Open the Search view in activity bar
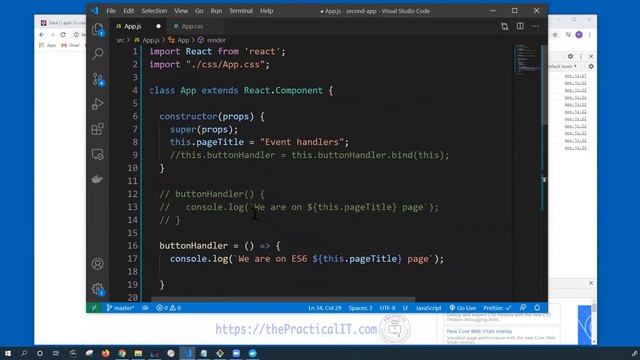 pyautogui.click(x=98, y=53)
